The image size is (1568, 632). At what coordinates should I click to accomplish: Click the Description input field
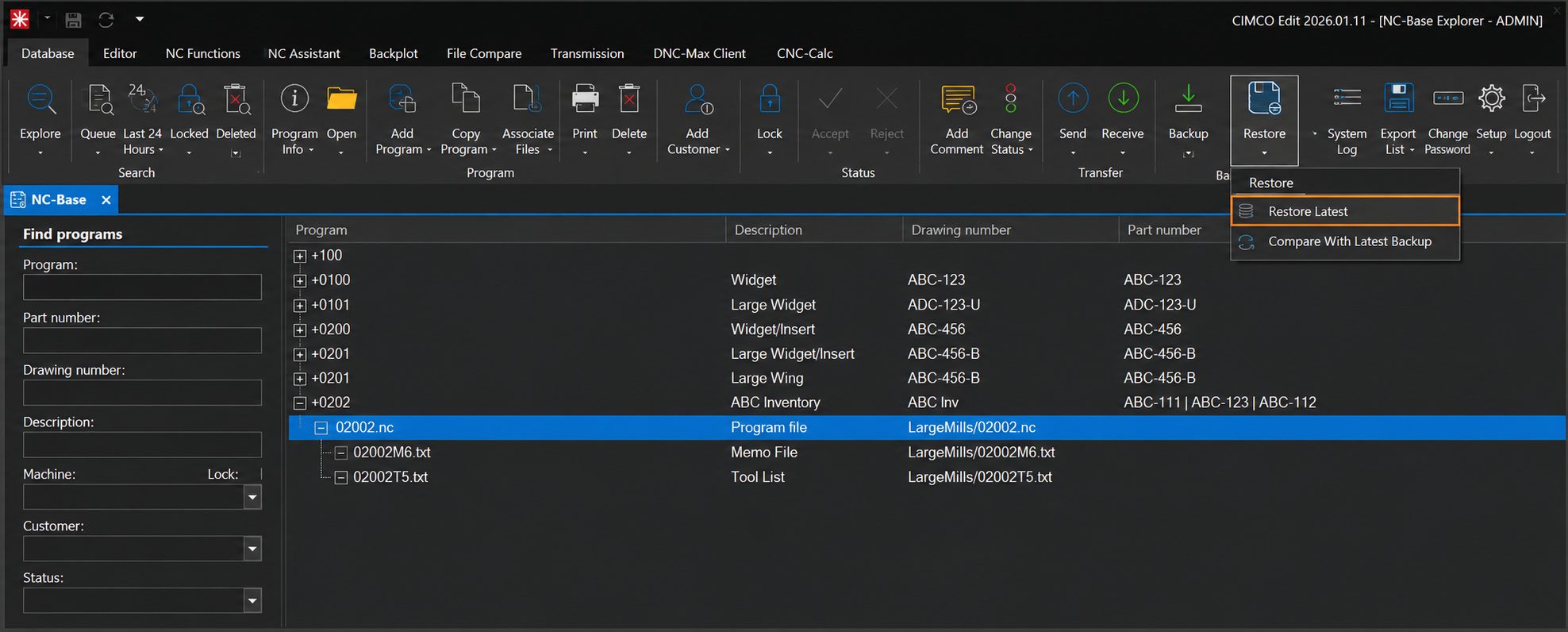pyautogui.click(x=143, y=445)
